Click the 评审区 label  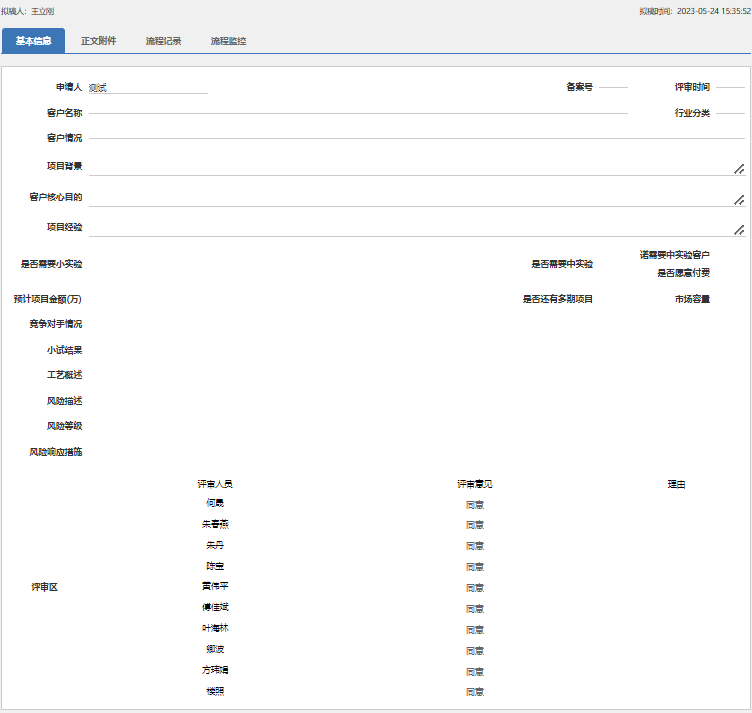(45, 587)
